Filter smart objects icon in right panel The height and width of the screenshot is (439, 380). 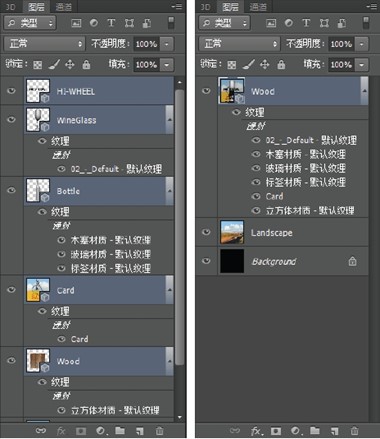[342, 23]
